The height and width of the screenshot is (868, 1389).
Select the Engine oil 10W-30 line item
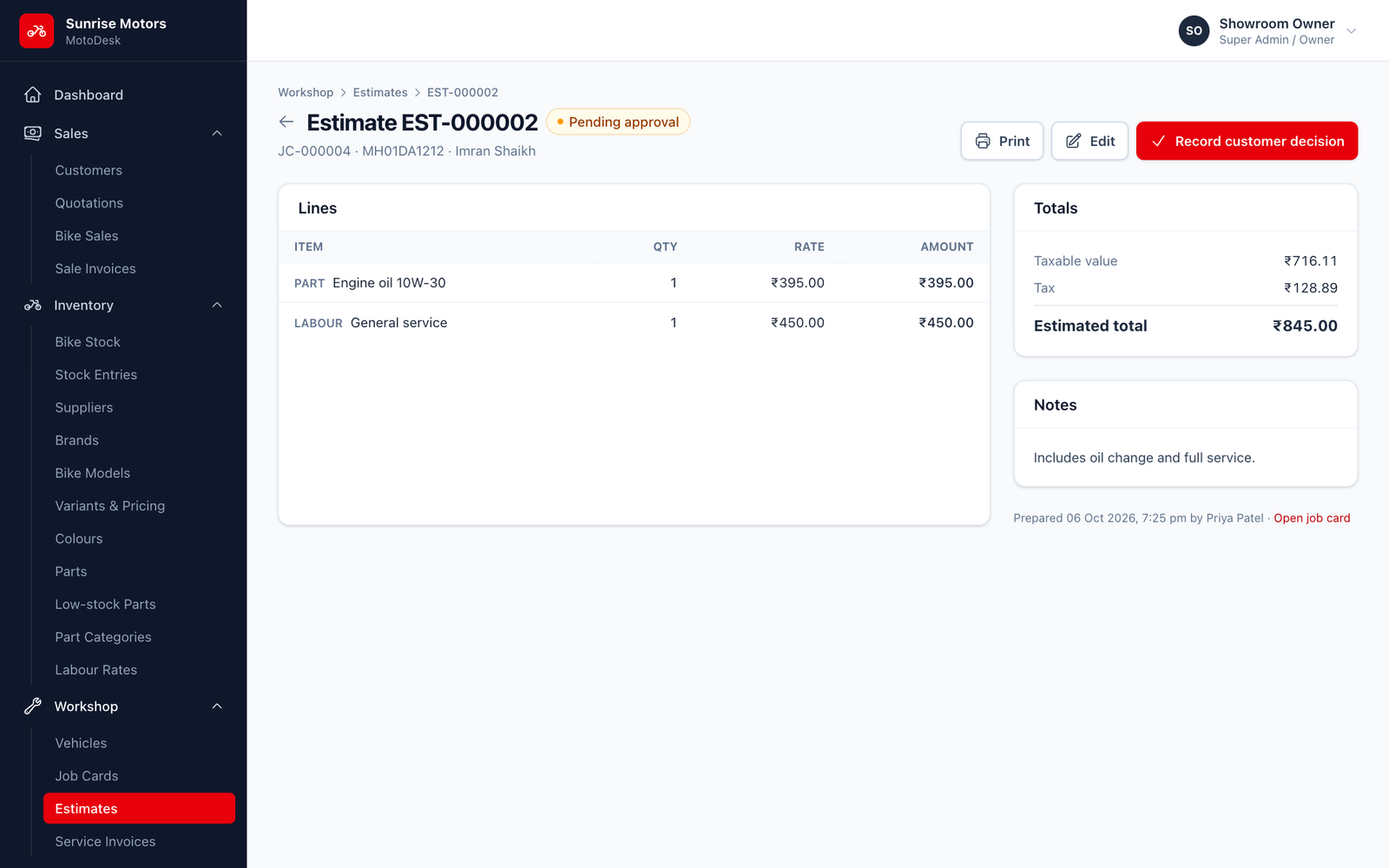coord(634,283)
